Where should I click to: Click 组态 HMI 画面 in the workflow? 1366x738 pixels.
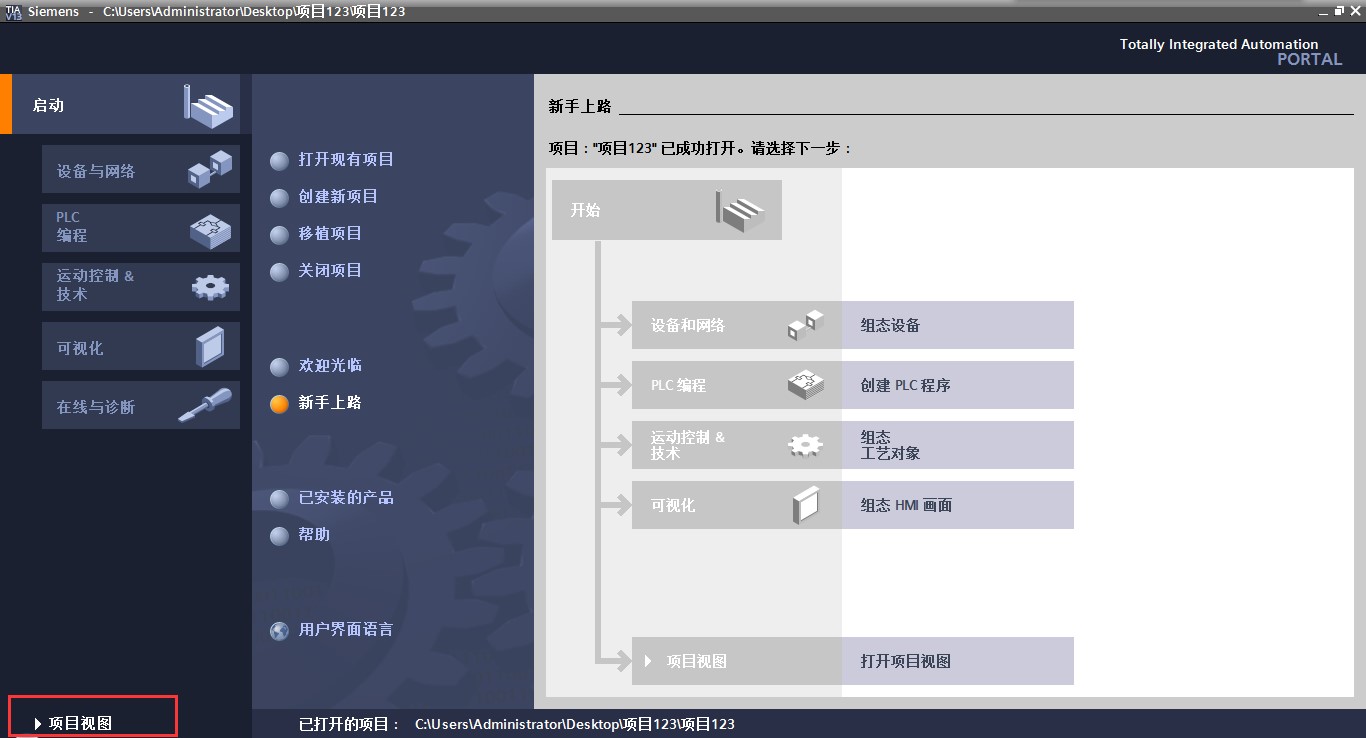pos(907,505)
